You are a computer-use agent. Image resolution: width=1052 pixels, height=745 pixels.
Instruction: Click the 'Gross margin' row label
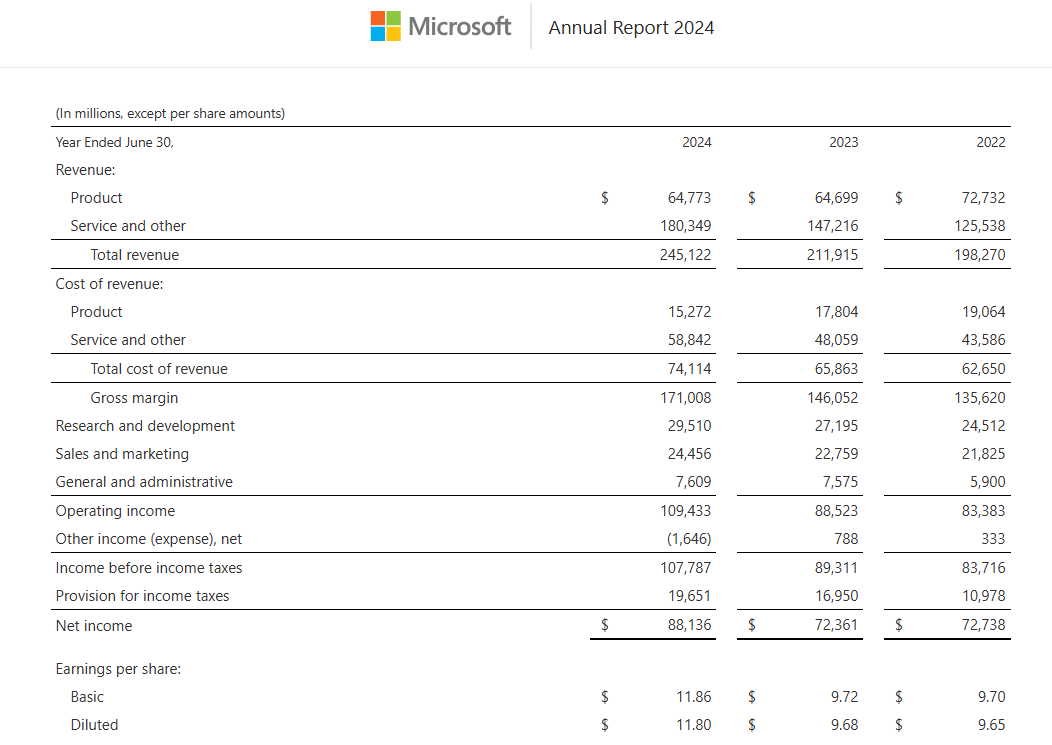click(x=134, y=398)
